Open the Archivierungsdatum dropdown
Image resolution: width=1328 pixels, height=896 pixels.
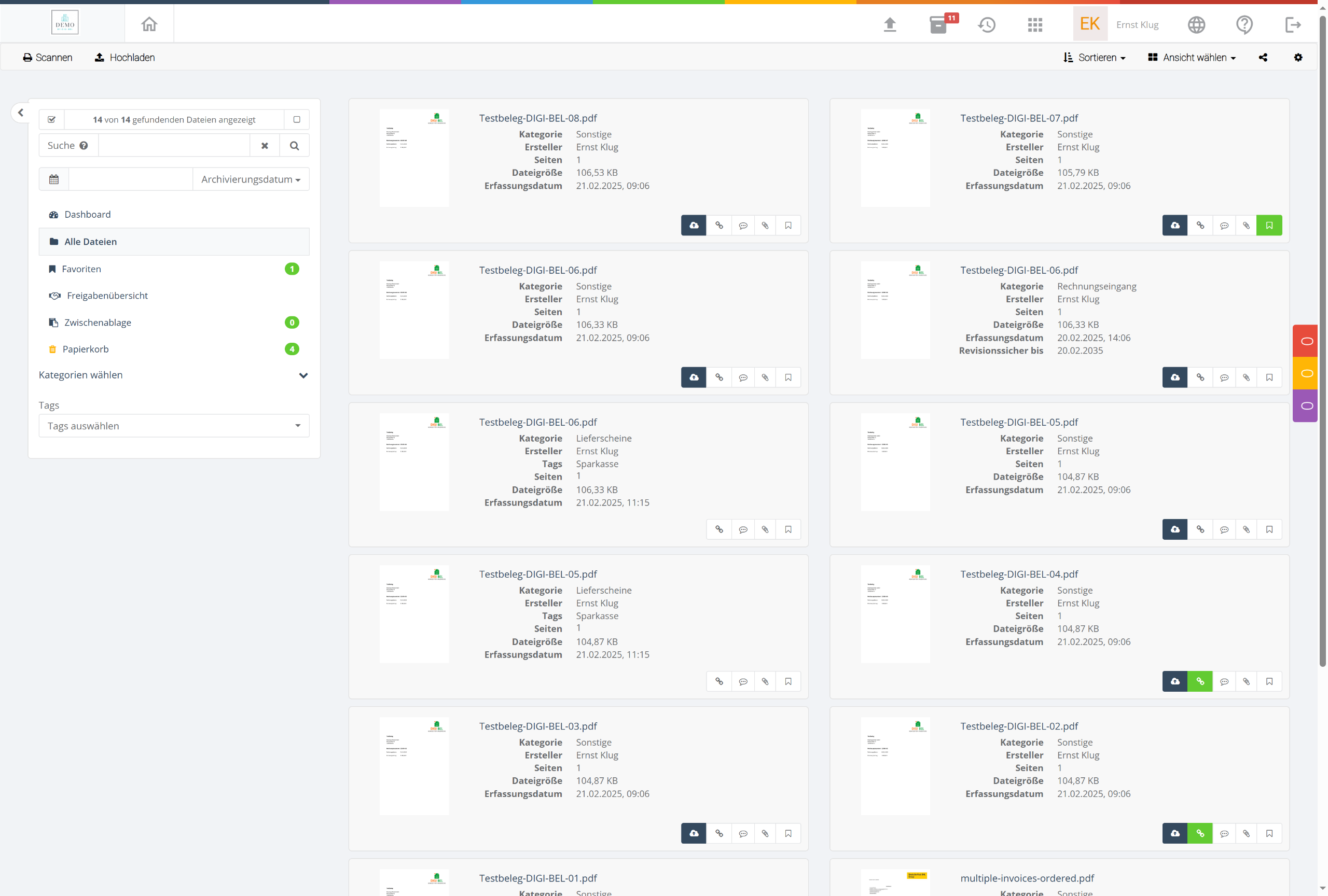coord(250,179)
